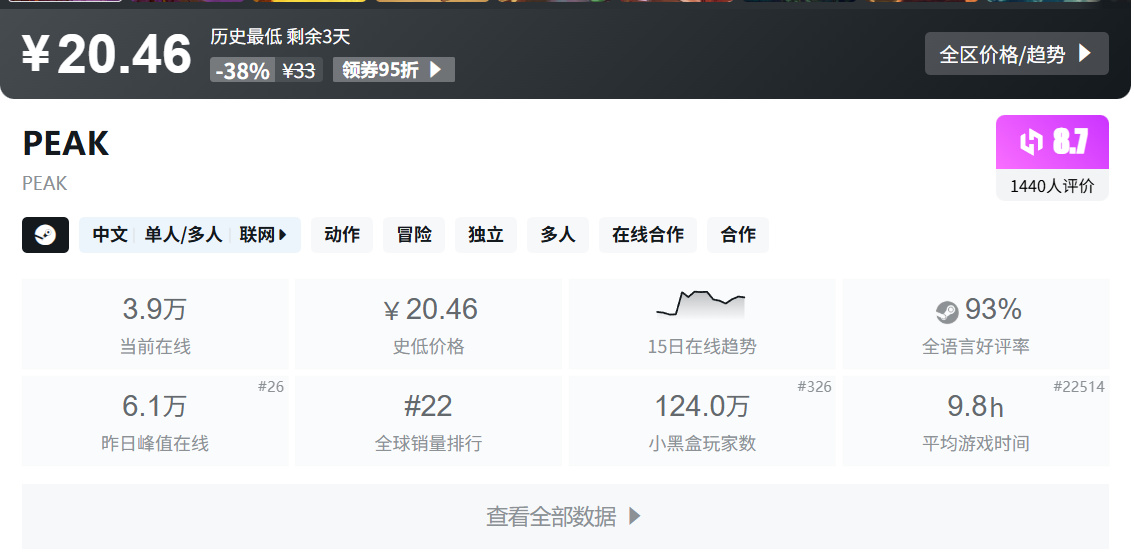Click the gray PEAK subtitle
1134x556 pixels.
[45, 184]
